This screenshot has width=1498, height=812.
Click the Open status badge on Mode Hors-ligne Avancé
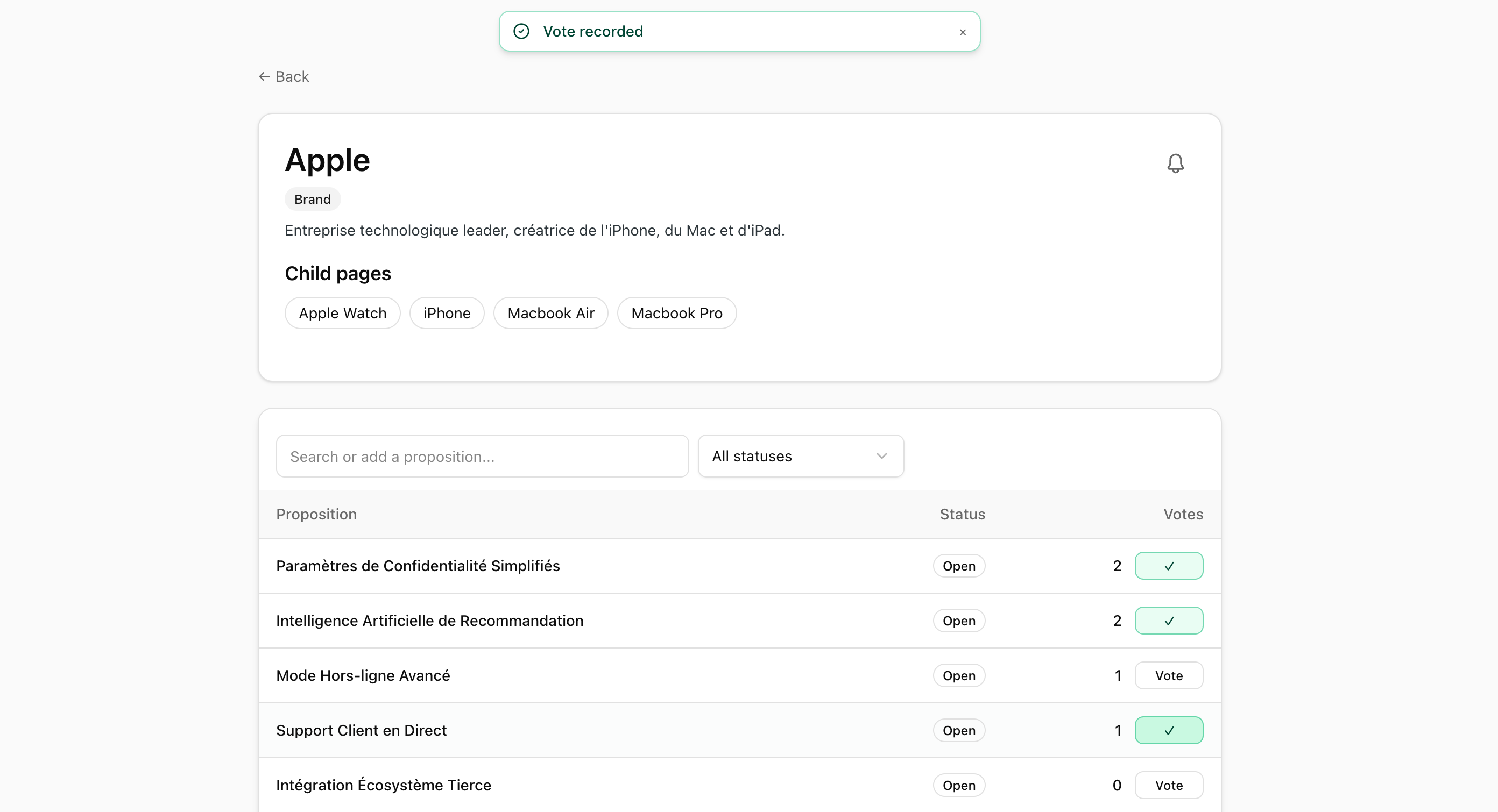[958, 675]
